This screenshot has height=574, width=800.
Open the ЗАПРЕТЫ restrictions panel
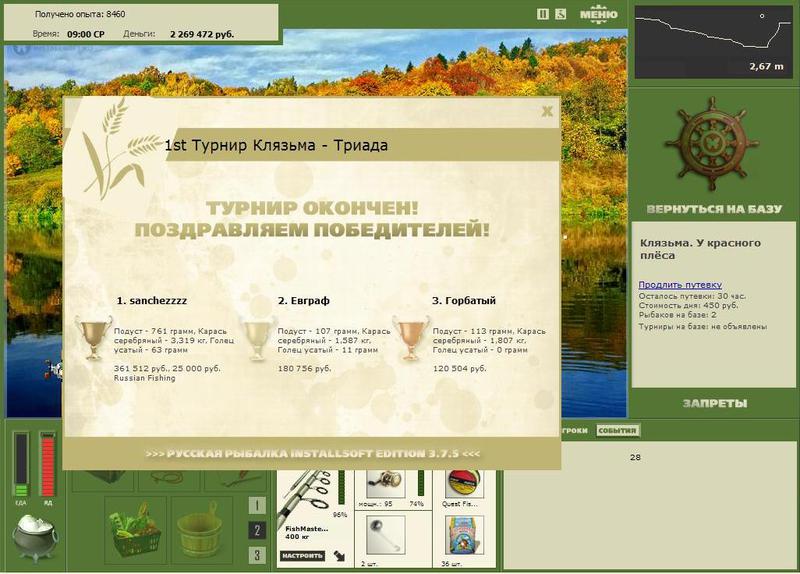pyautogui.click(x=715, y=404)
